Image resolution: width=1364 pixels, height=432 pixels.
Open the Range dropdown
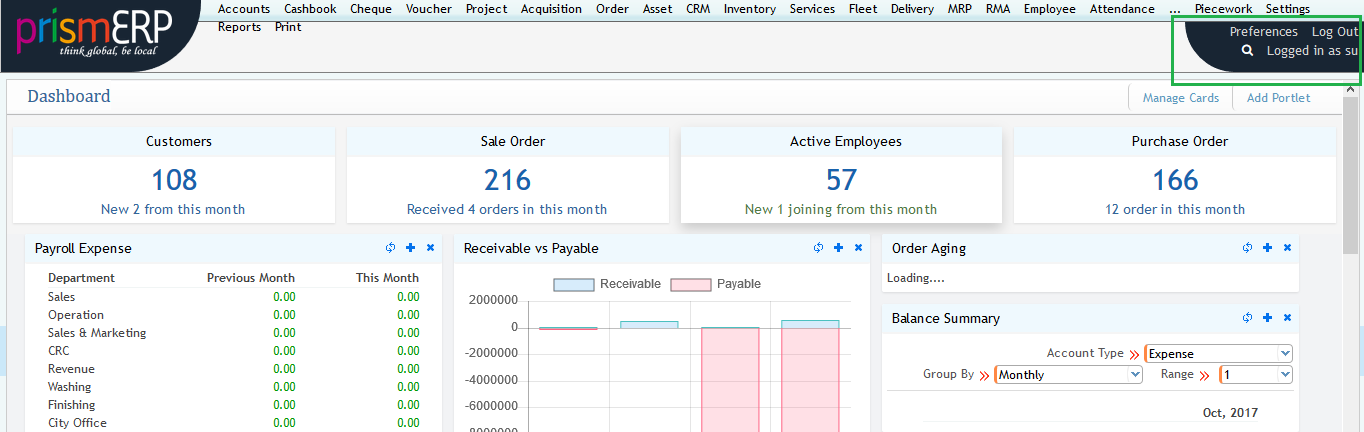1255,375
